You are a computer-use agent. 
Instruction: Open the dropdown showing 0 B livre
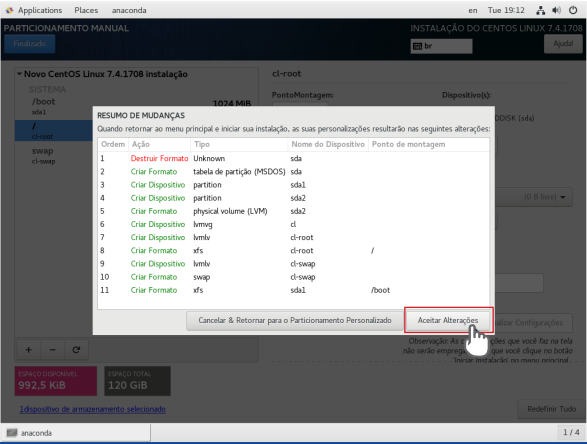tap(545, 197)
